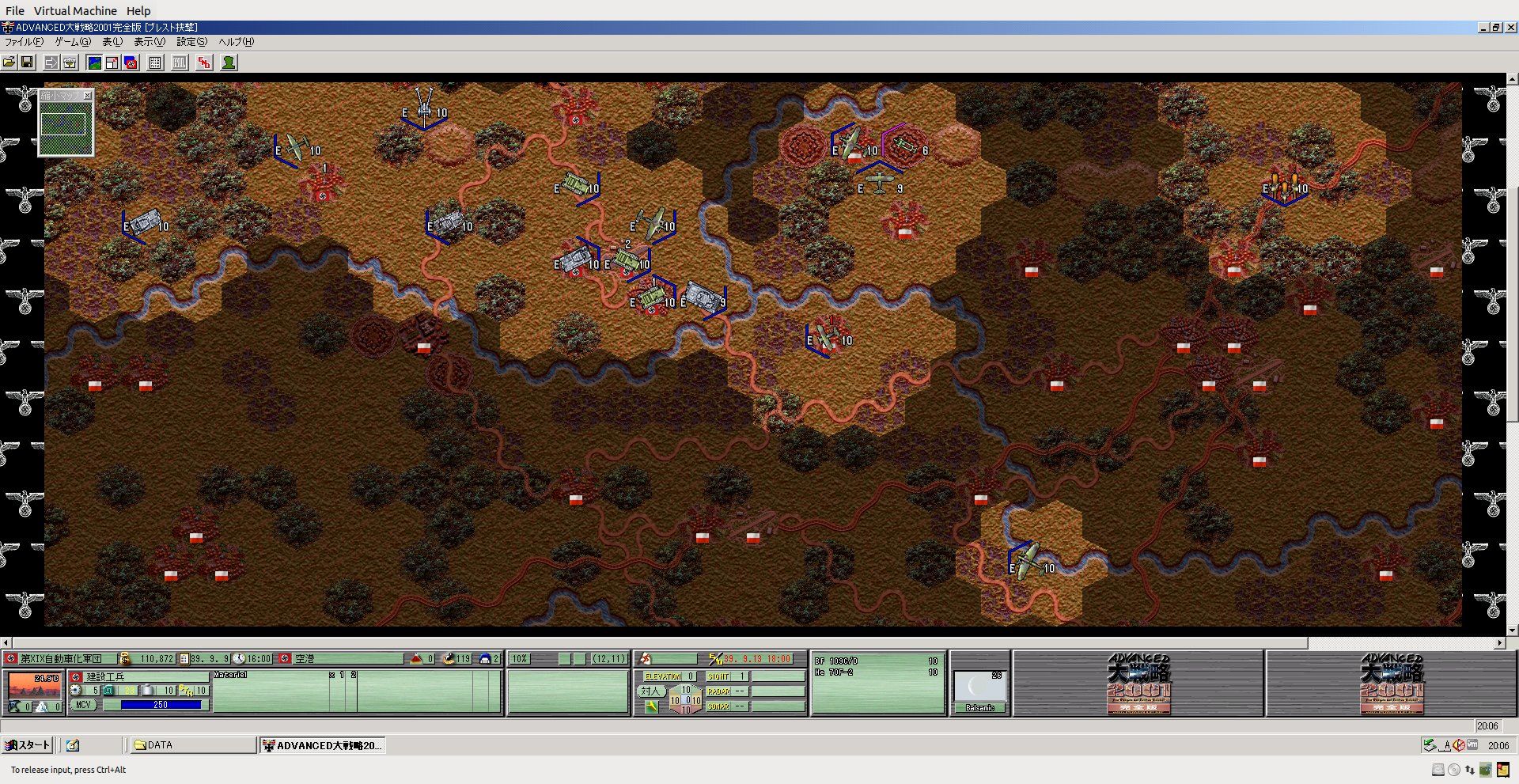Restore the game window using the restore button
This screenshot has width=1519, height=784.
(1496, 27)
